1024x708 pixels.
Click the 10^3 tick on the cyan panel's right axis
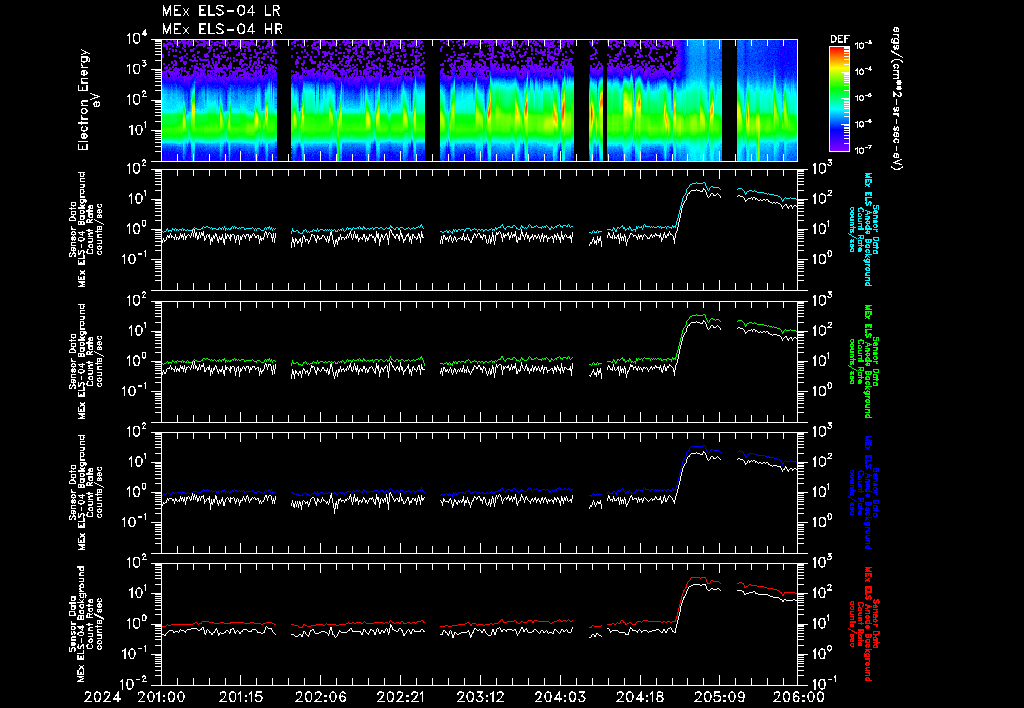(x=821, y=169)
